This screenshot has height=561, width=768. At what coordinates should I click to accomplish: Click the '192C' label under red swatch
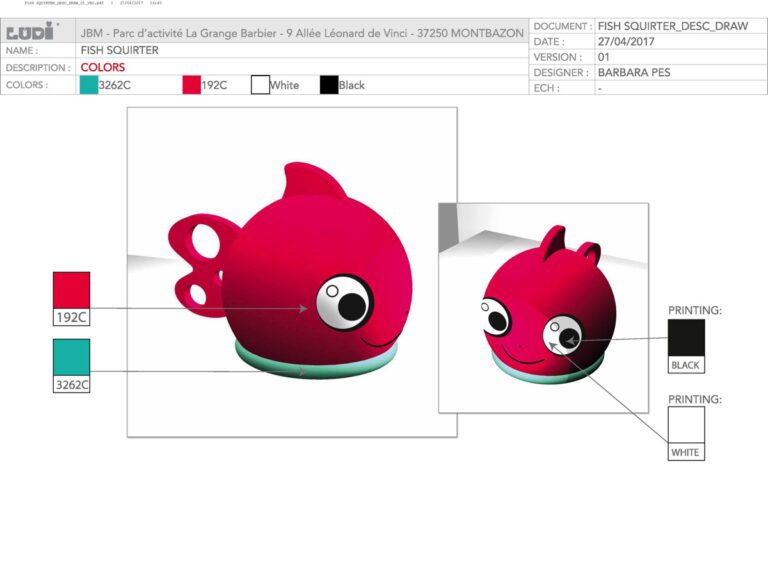coord(72,317)
